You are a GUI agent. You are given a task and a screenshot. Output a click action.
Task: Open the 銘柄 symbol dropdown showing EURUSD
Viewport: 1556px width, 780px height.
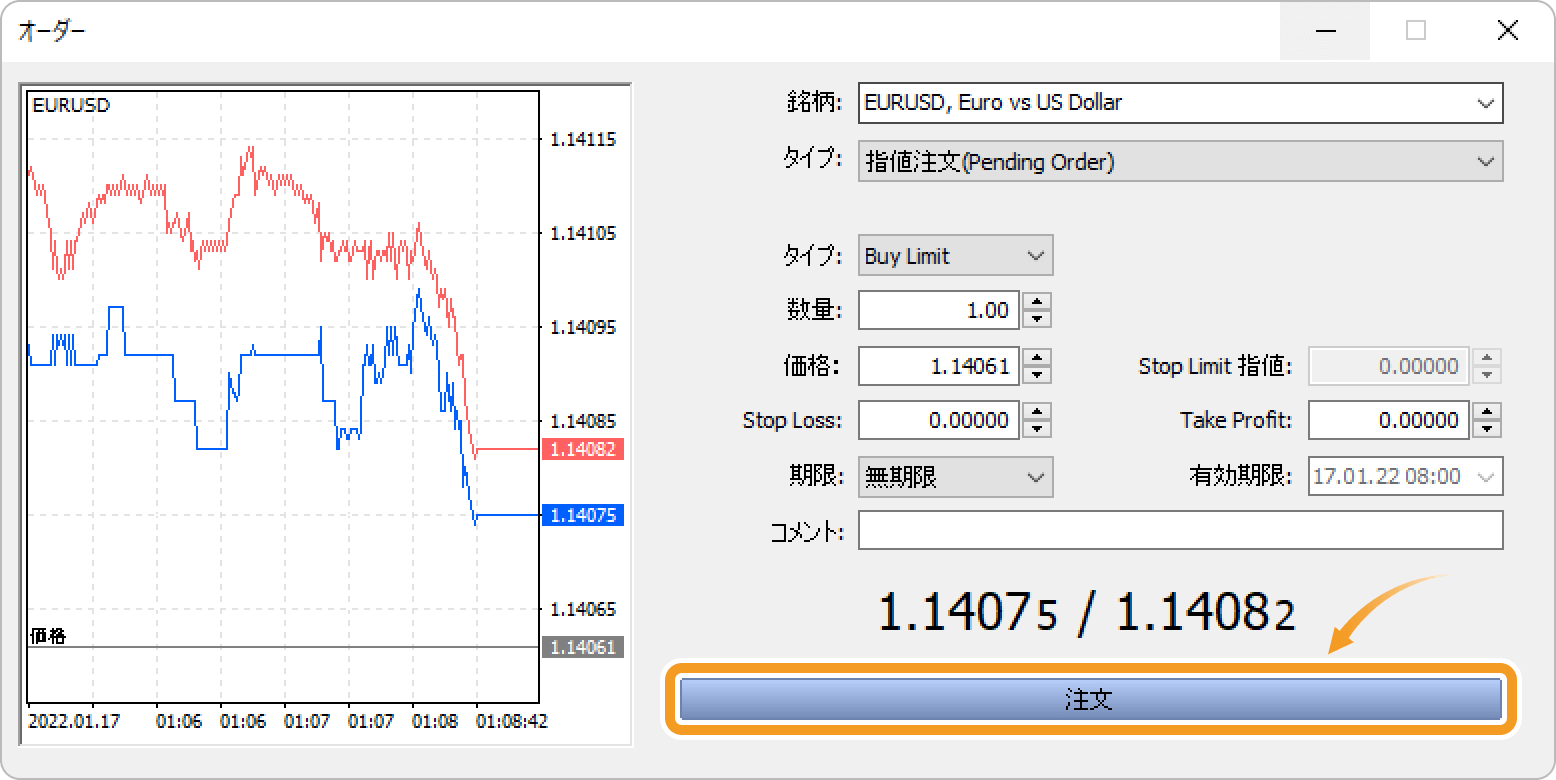pyautogui.click(x=1181, y=103)
